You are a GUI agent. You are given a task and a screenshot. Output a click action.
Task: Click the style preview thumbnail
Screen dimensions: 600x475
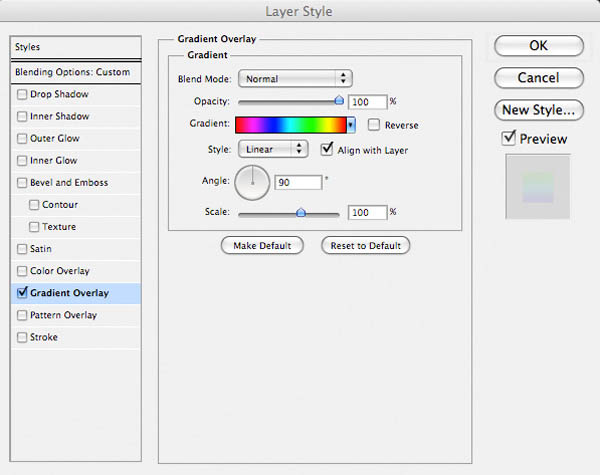[538, 186]
